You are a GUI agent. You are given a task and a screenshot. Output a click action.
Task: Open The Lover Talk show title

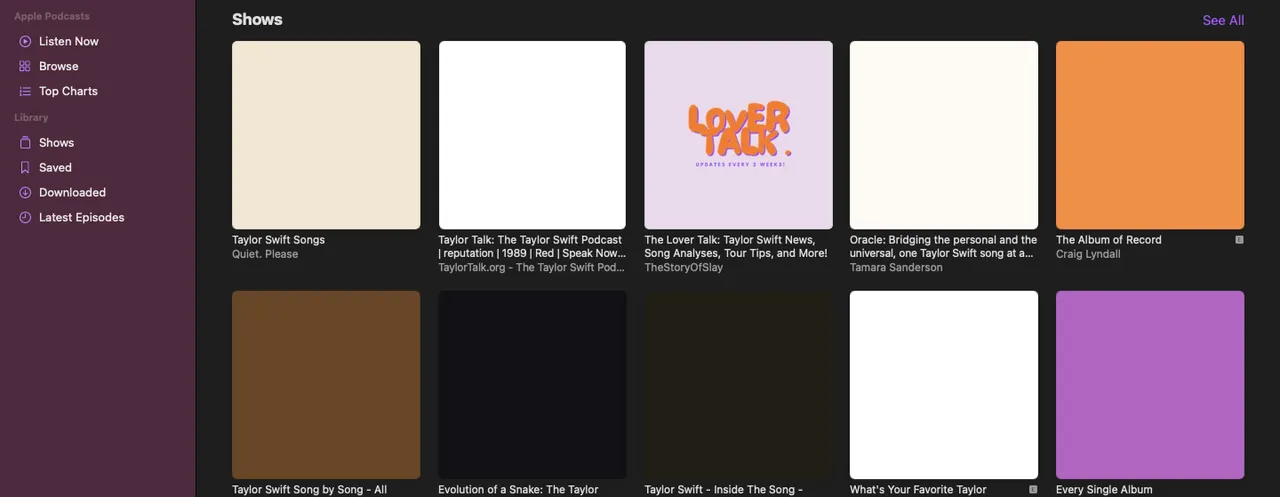point(736,247)
